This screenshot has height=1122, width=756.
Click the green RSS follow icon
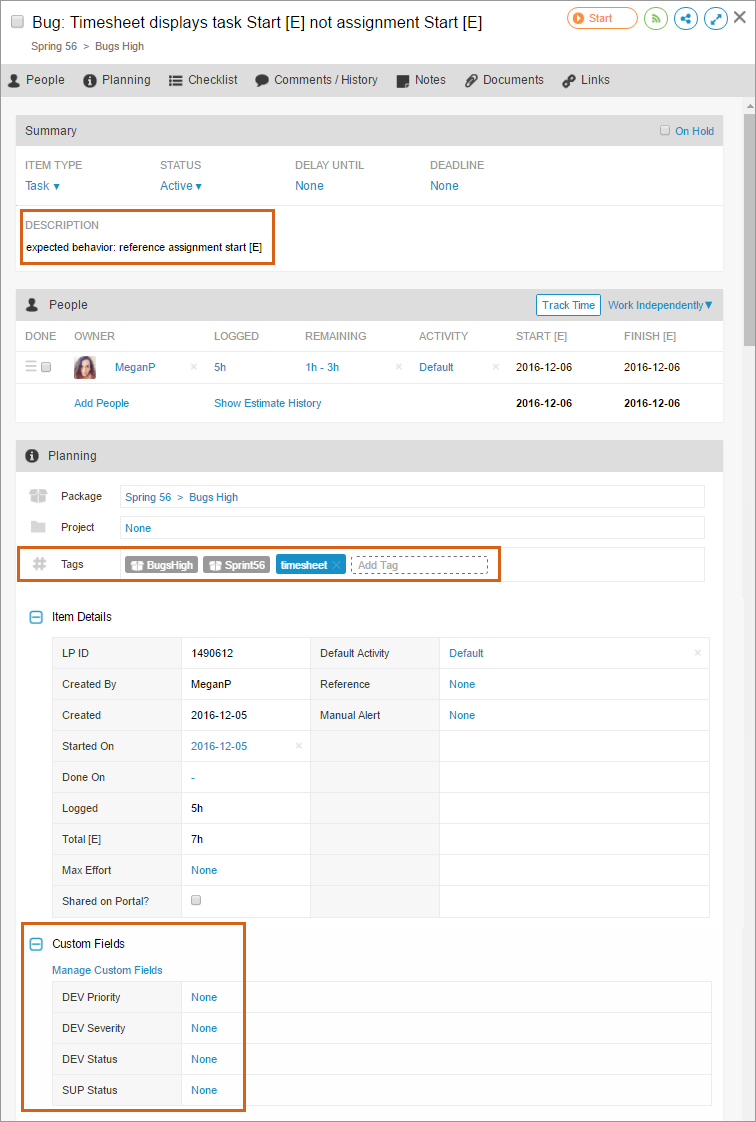click(655, 18)
